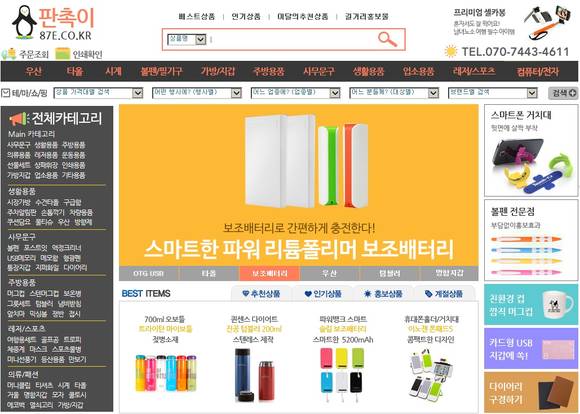
Task: Switch to the 계절상품 tab
Action: (x=444, y=294)
